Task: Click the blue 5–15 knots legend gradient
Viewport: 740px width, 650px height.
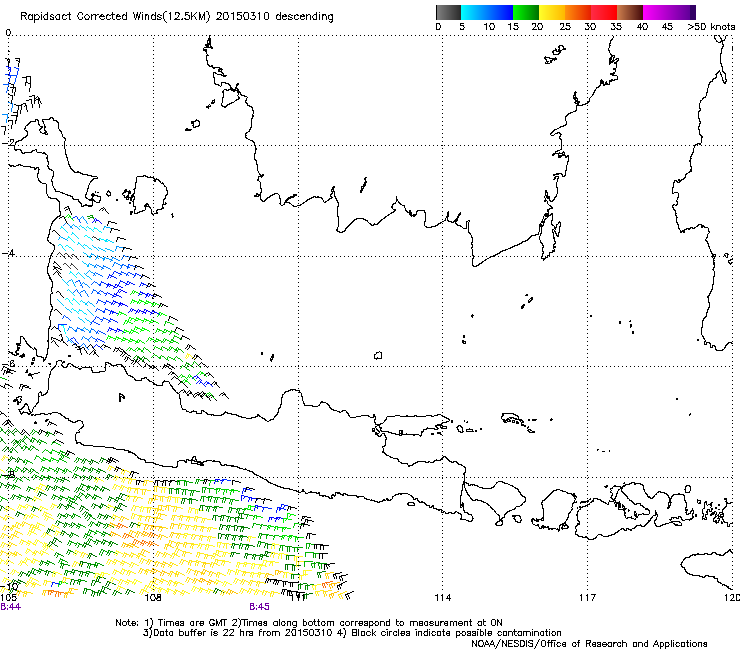Action: coord(487,12)
